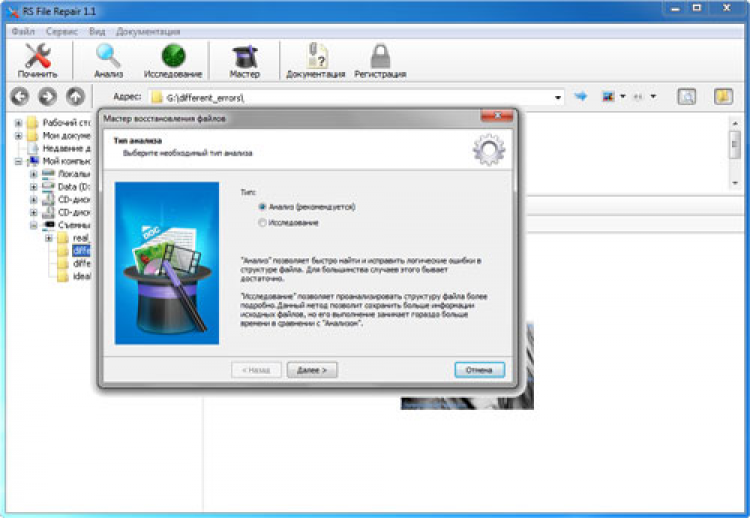Viewport: 750px width, 518px height.
Task: Click the preview magnifier icon on address bar
Action: [x=686, y=97]
